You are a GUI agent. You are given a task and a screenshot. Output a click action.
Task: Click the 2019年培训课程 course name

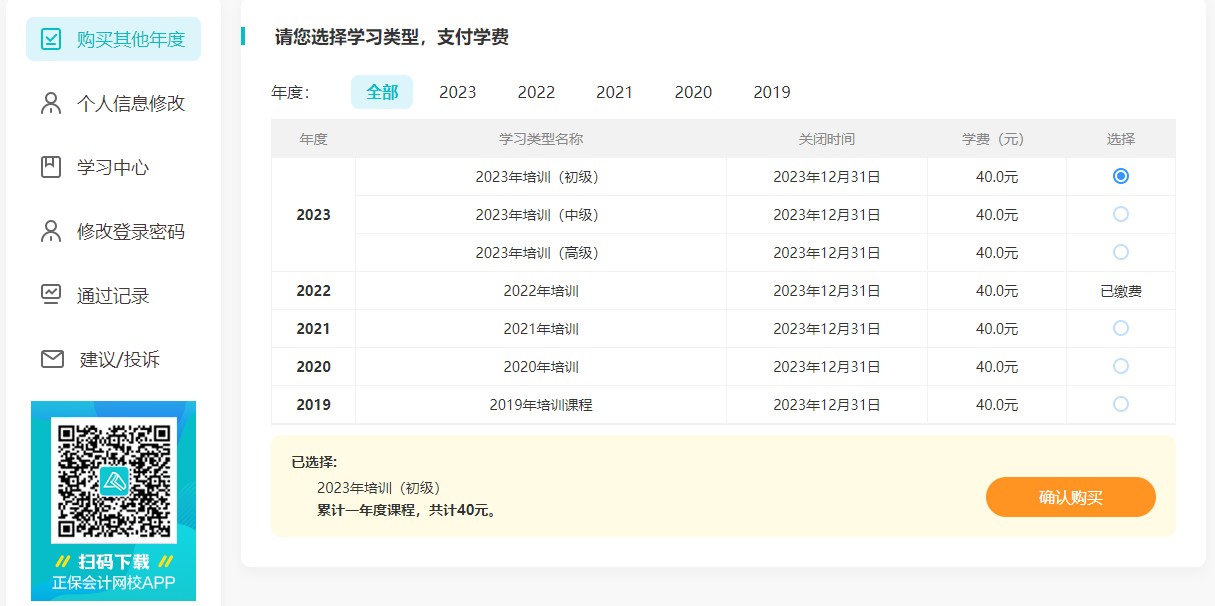tap(541, 405)
